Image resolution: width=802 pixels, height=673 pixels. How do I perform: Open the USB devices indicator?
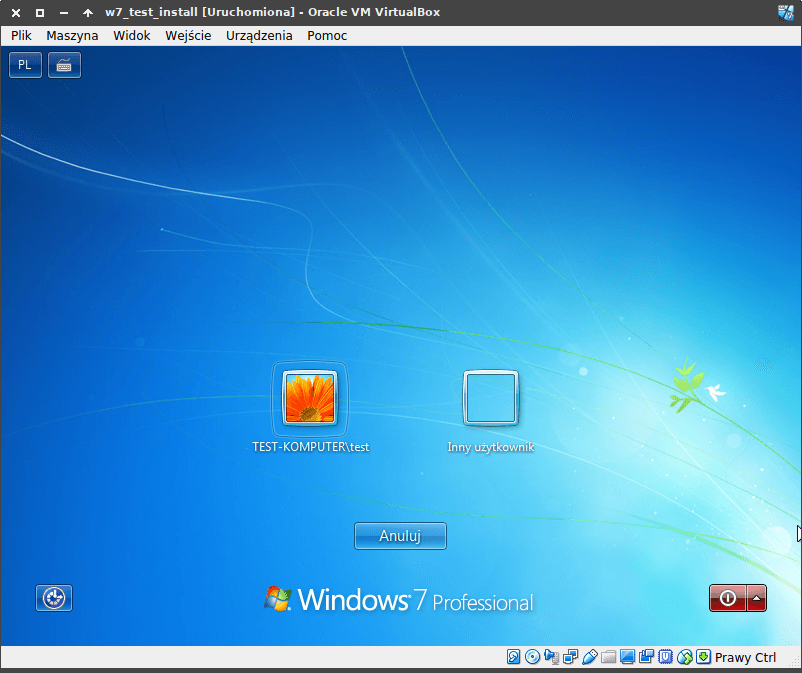click(589, 657)
